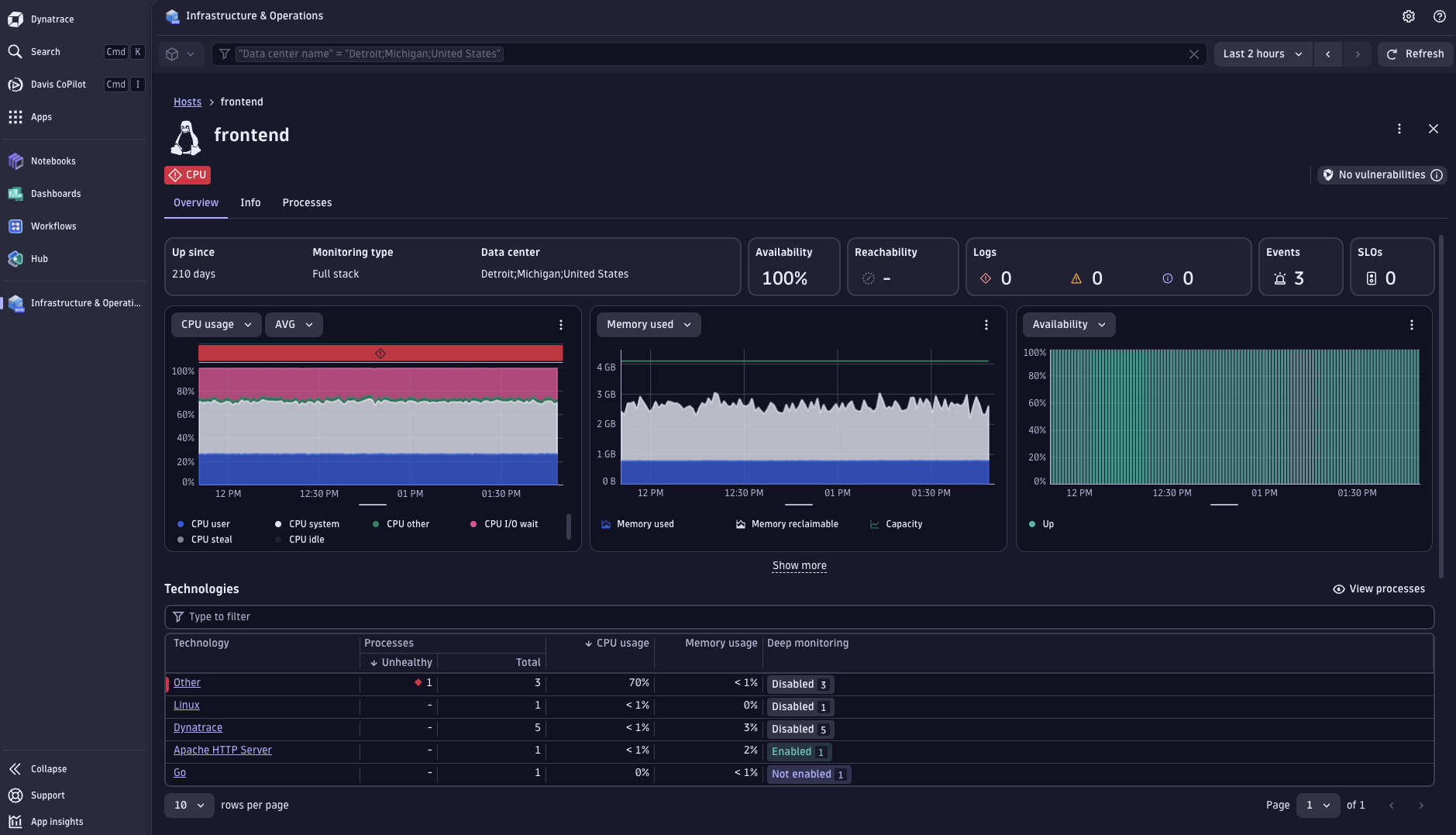Click View processes
The image size is (1456, 835).
click(1379, 589)
